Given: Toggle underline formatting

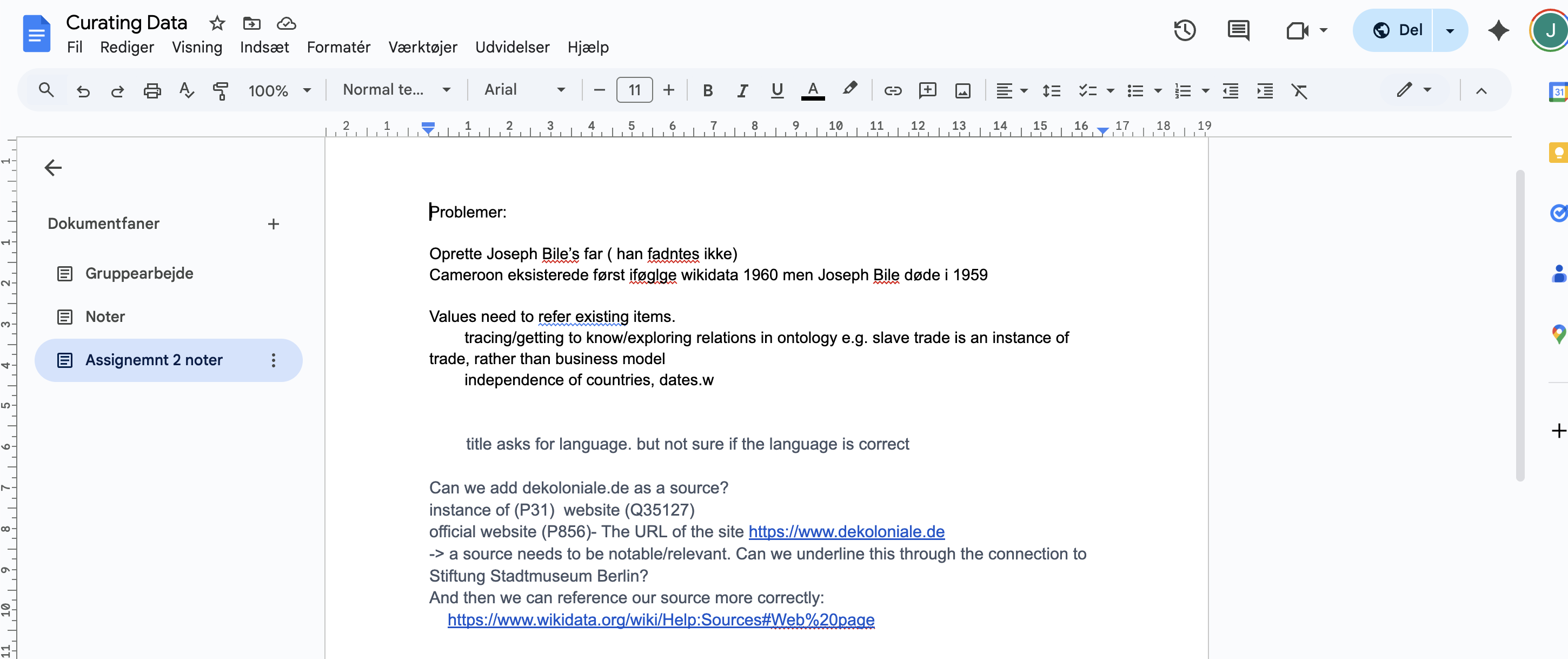Looking at the screenshot, I should pyautogui.click(x=776, y=90).
